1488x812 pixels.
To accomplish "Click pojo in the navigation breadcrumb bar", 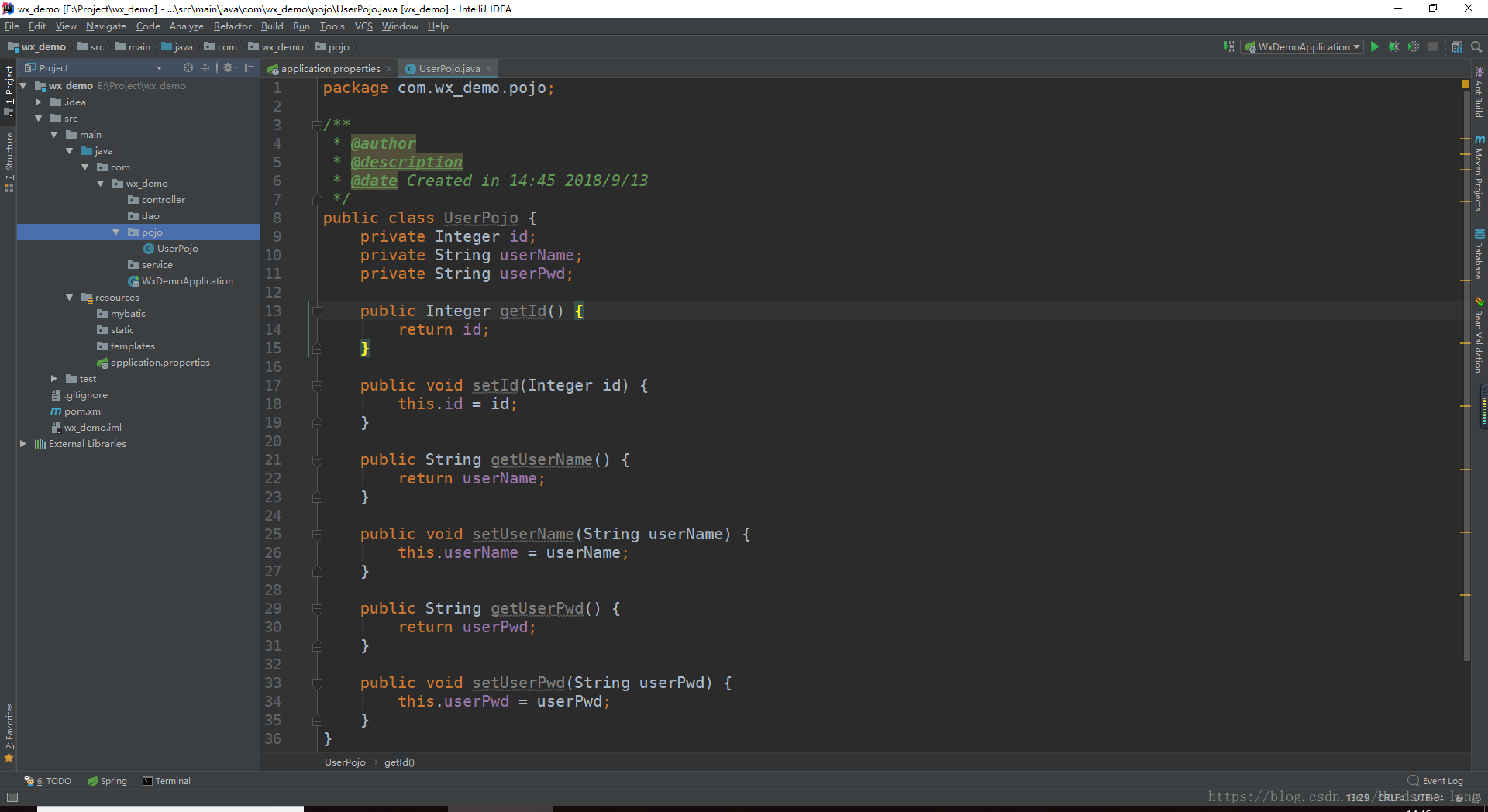I will (332, 47).
